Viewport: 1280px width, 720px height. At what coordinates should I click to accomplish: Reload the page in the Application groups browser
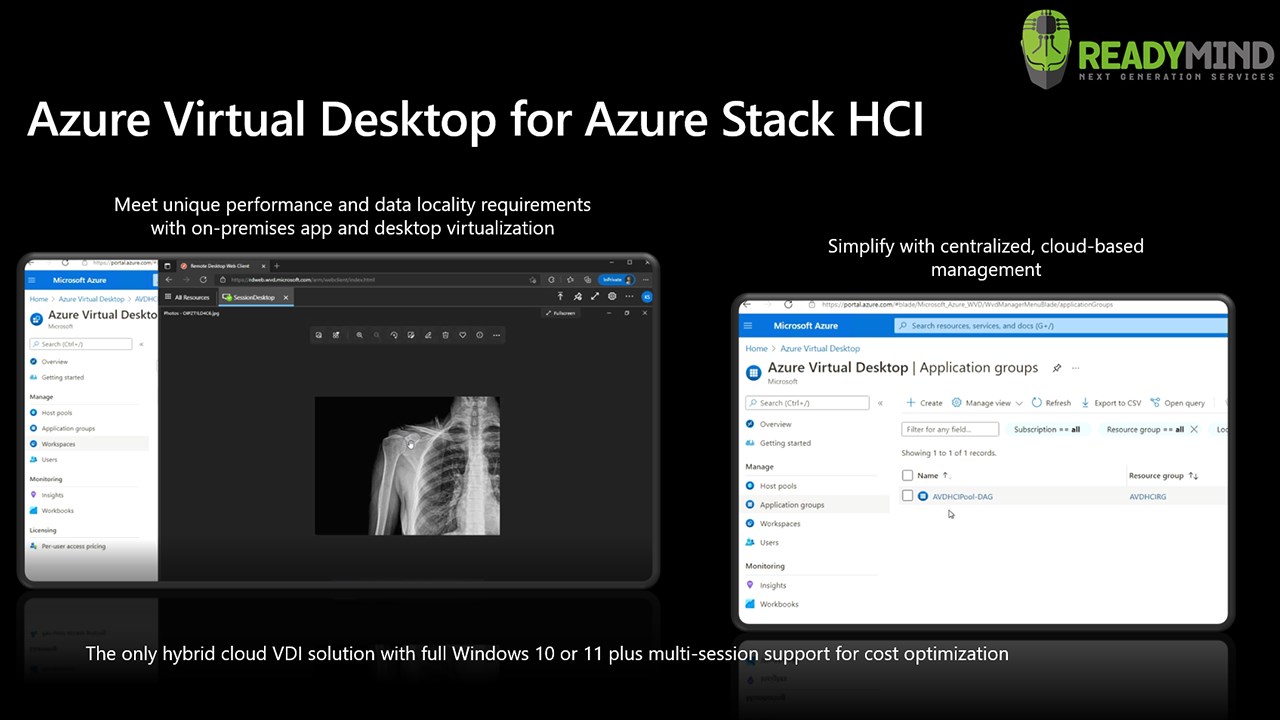pyautogui.click(x=788, y=305)
